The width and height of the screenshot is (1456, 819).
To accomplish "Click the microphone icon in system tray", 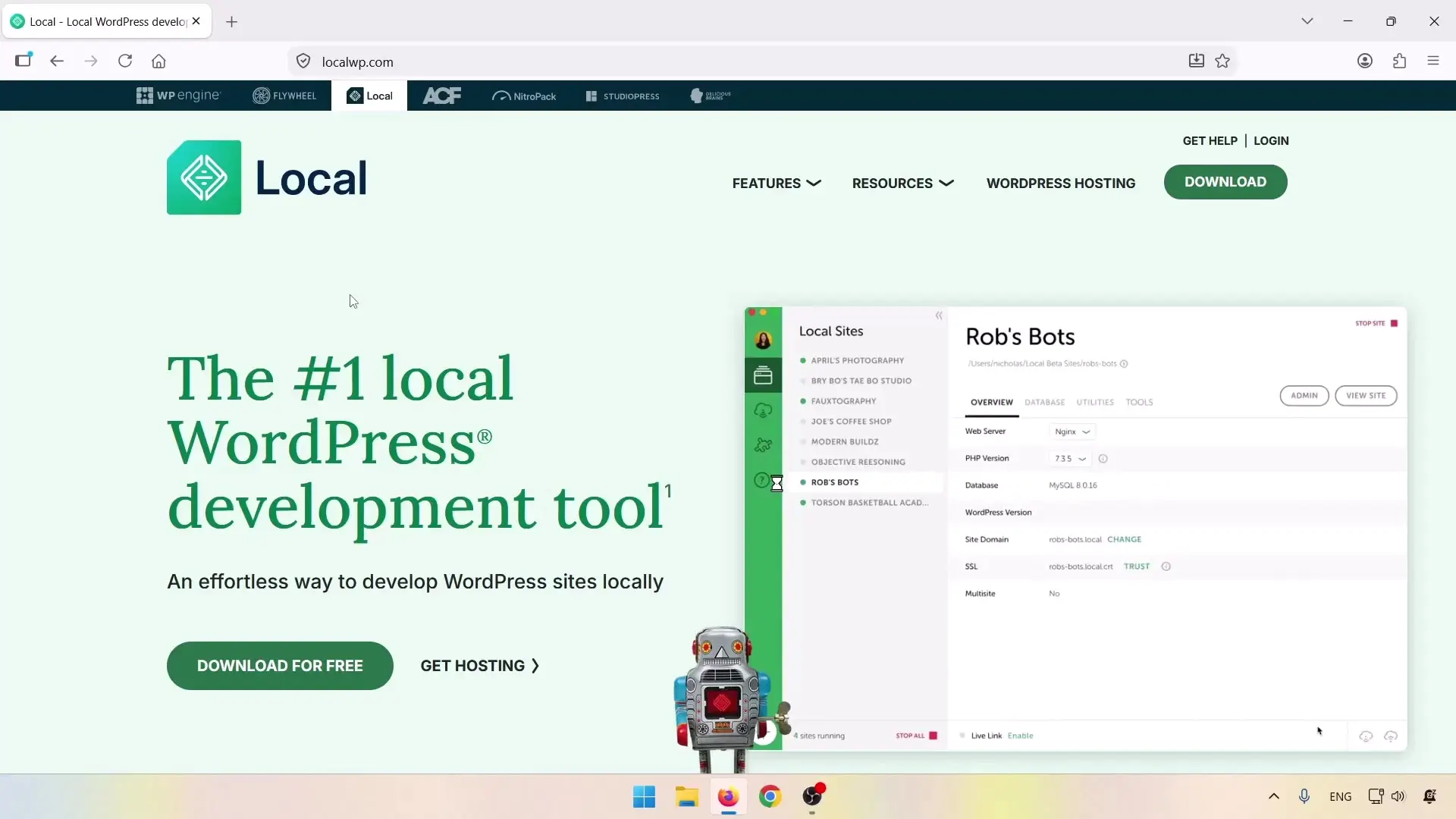I will [1304, 796].
